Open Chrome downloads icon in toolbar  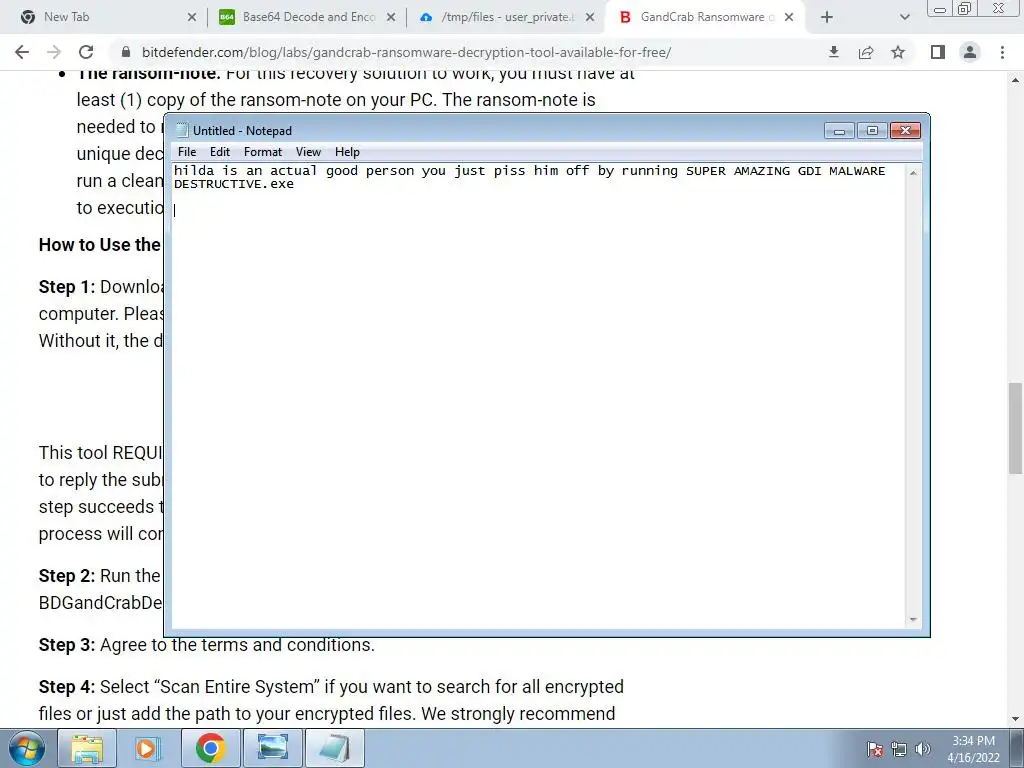point(833,52)
